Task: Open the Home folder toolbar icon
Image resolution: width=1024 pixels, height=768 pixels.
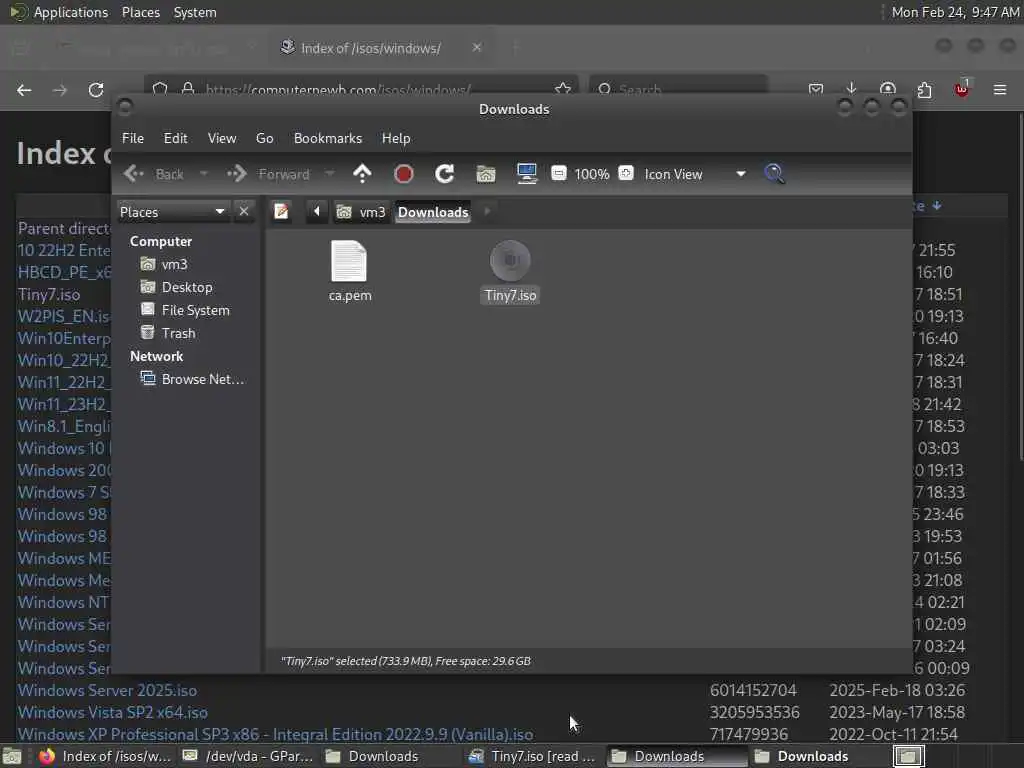Action: [486, 174]
